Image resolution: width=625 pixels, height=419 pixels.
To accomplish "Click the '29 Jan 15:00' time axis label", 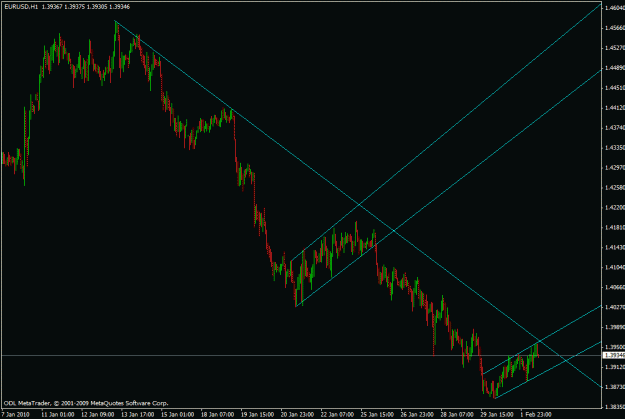I will click(497, 415).
